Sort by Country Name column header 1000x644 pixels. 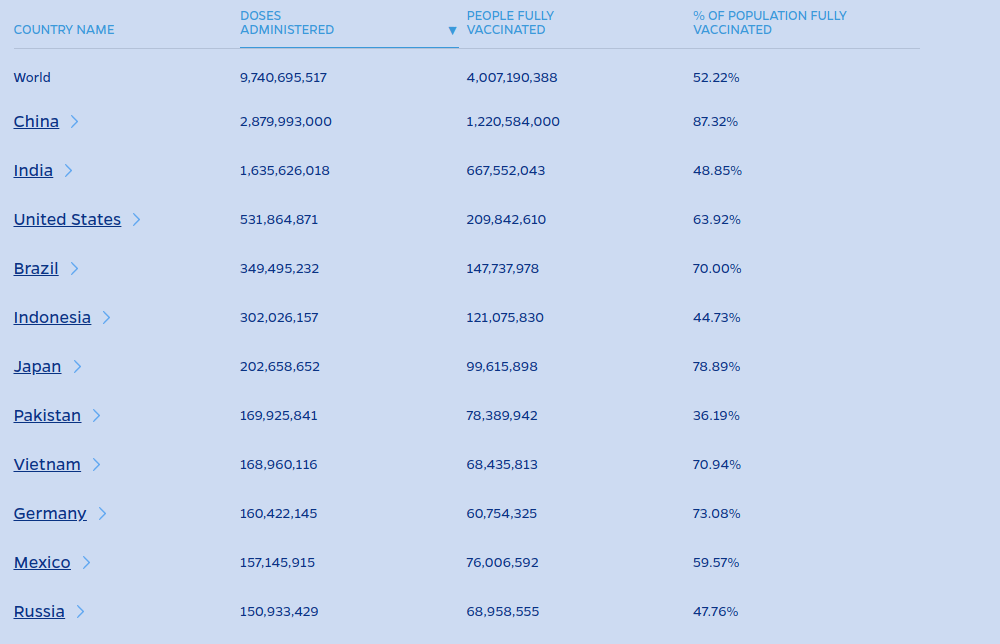click(64, 30)
